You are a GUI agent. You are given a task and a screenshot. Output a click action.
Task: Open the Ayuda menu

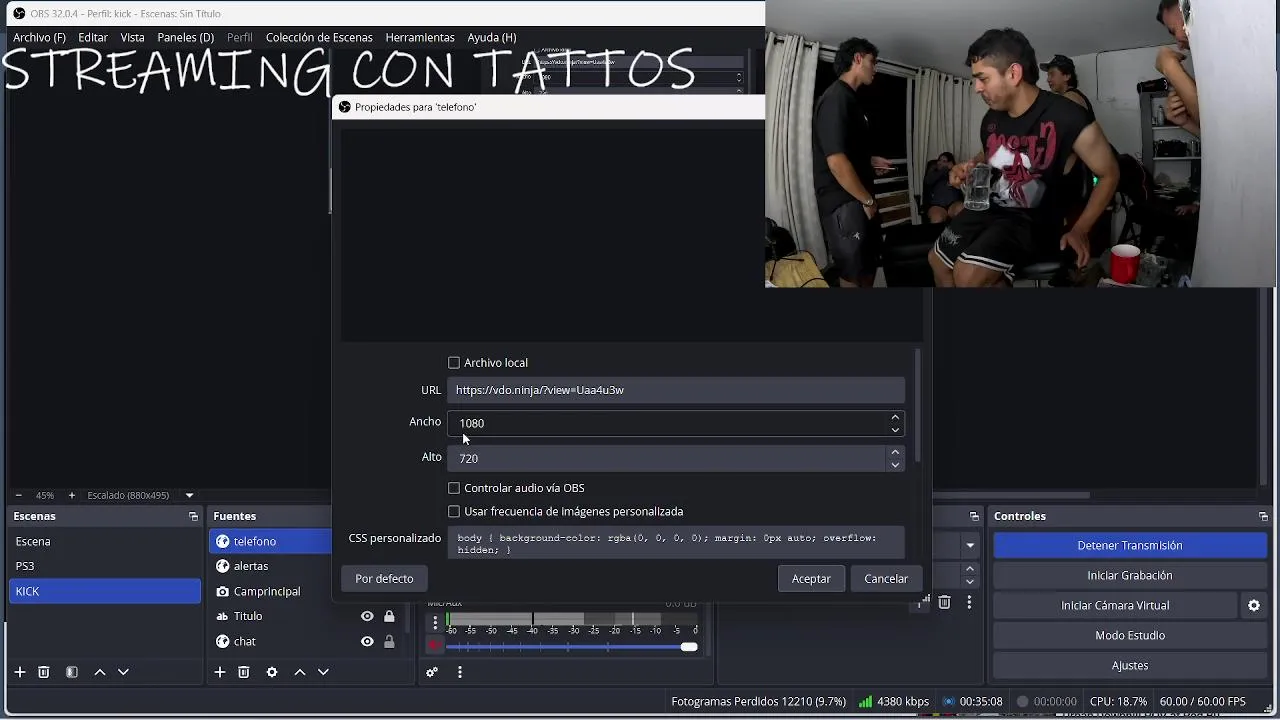click(492, 37)
